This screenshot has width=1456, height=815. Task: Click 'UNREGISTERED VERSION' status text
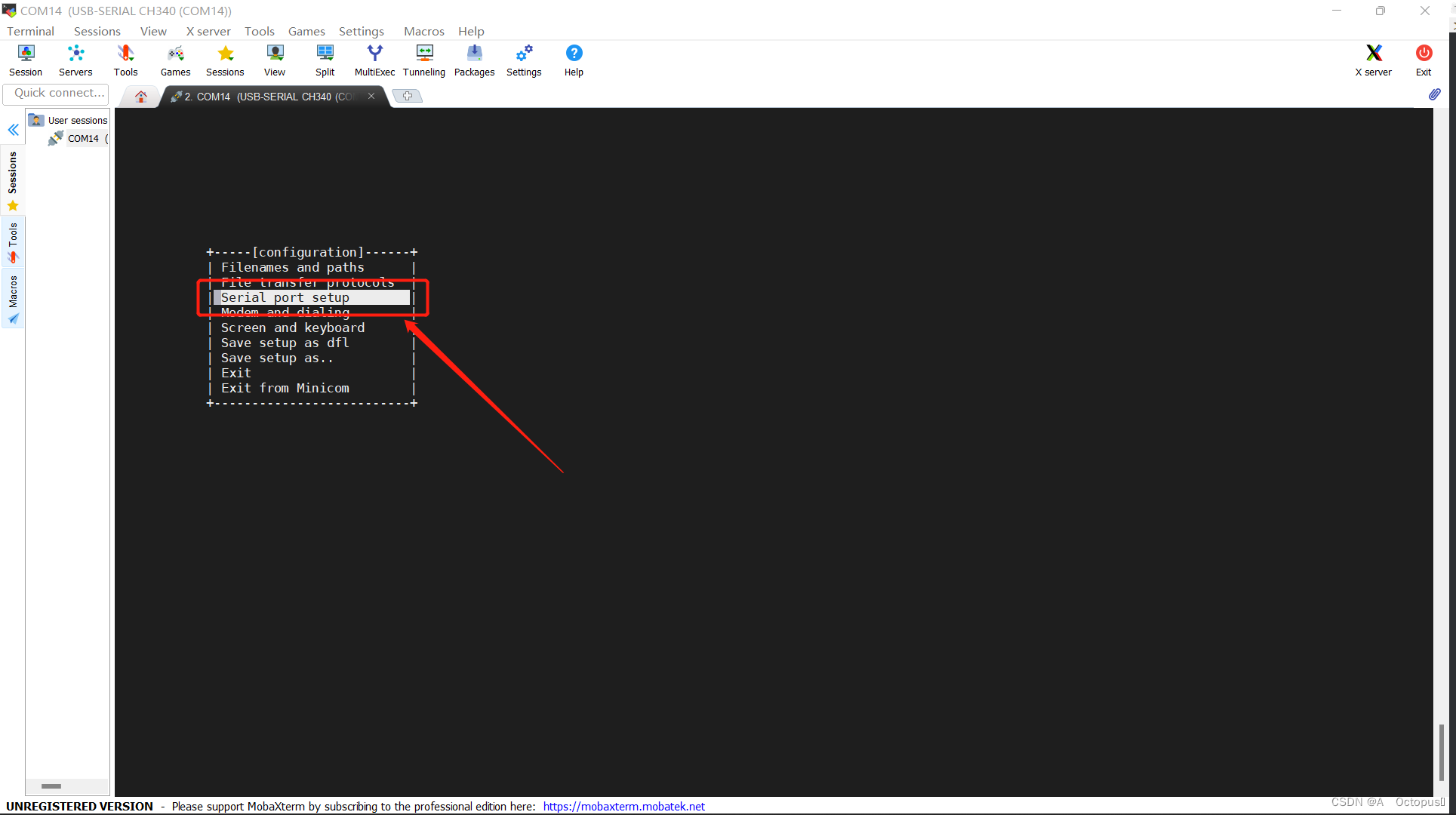click(x=80, y=806)
